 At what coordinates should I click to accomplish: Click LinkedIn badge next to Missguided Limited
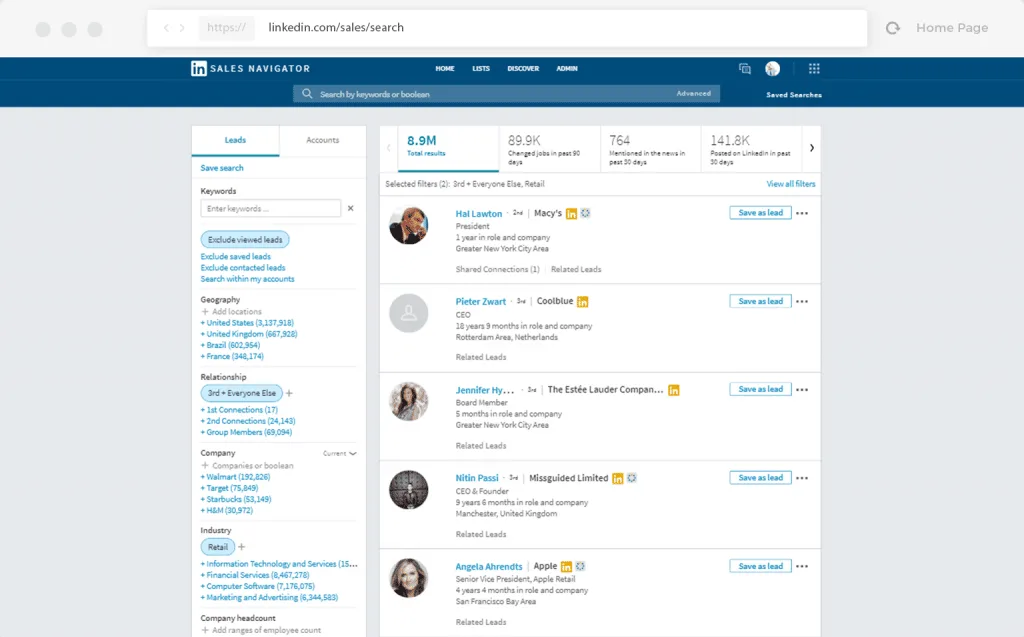[618, 479]
